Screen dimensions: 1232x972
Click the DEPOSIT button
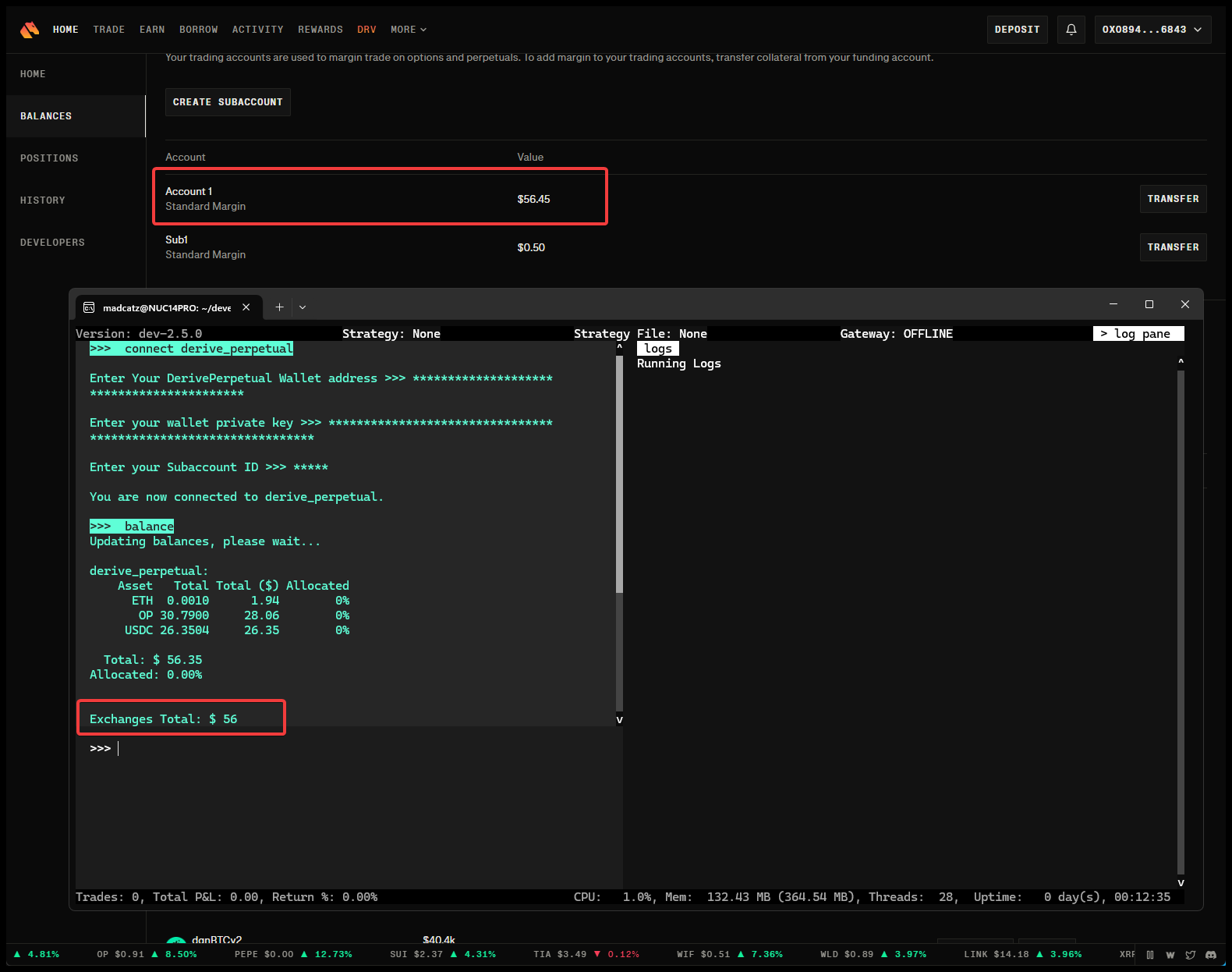(1017, 30)
